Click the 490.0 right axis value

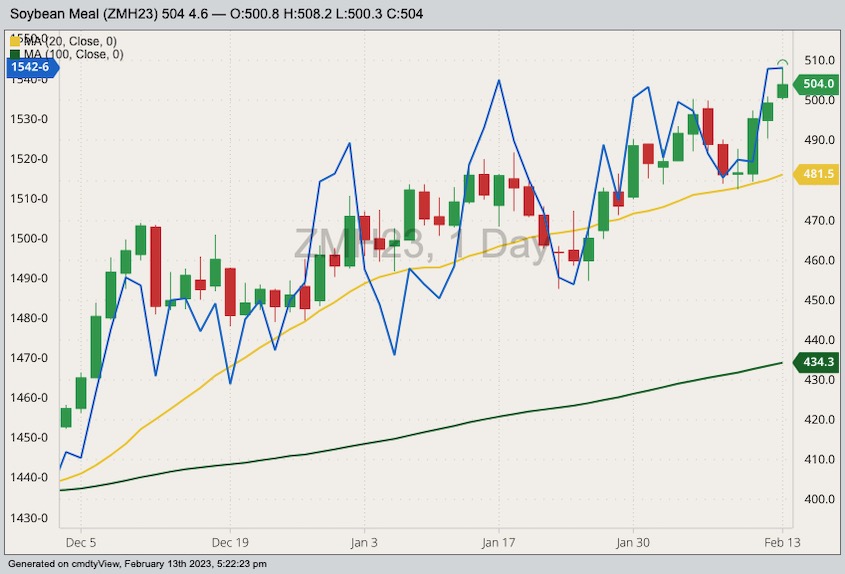tap(820, 140)
